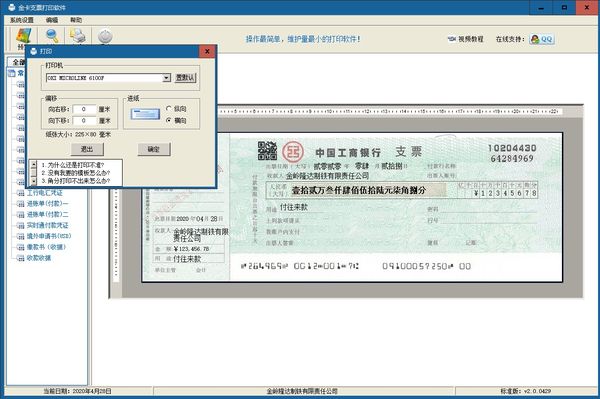Screen dimensions: 600x399
Task: Click the 退出 button in print dialog
Action: (87, 149)
